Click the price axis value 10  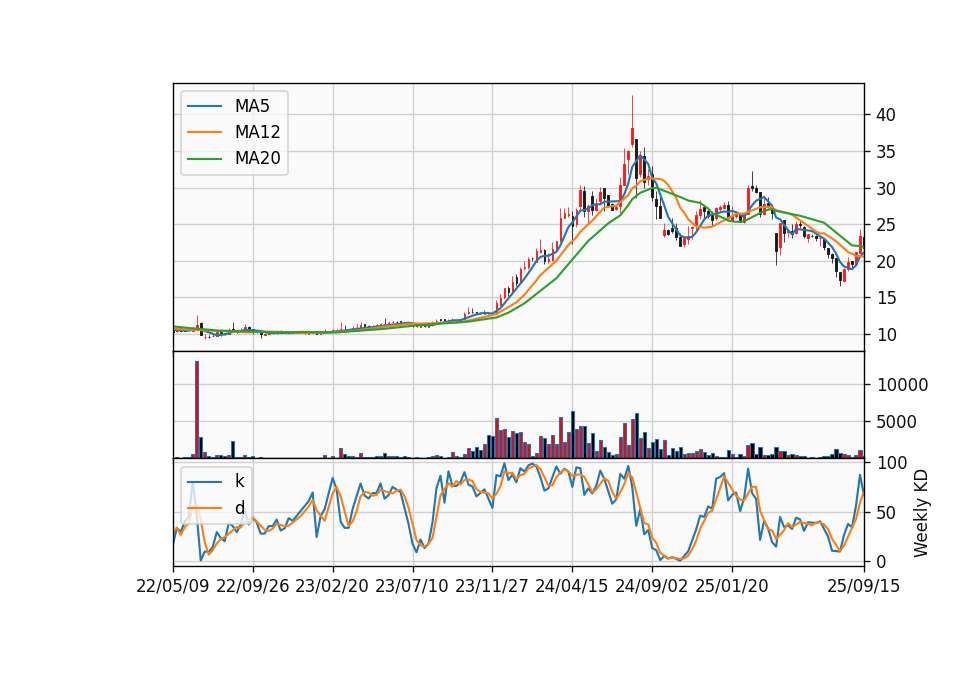pyautogui.click(x=886, y=334)
